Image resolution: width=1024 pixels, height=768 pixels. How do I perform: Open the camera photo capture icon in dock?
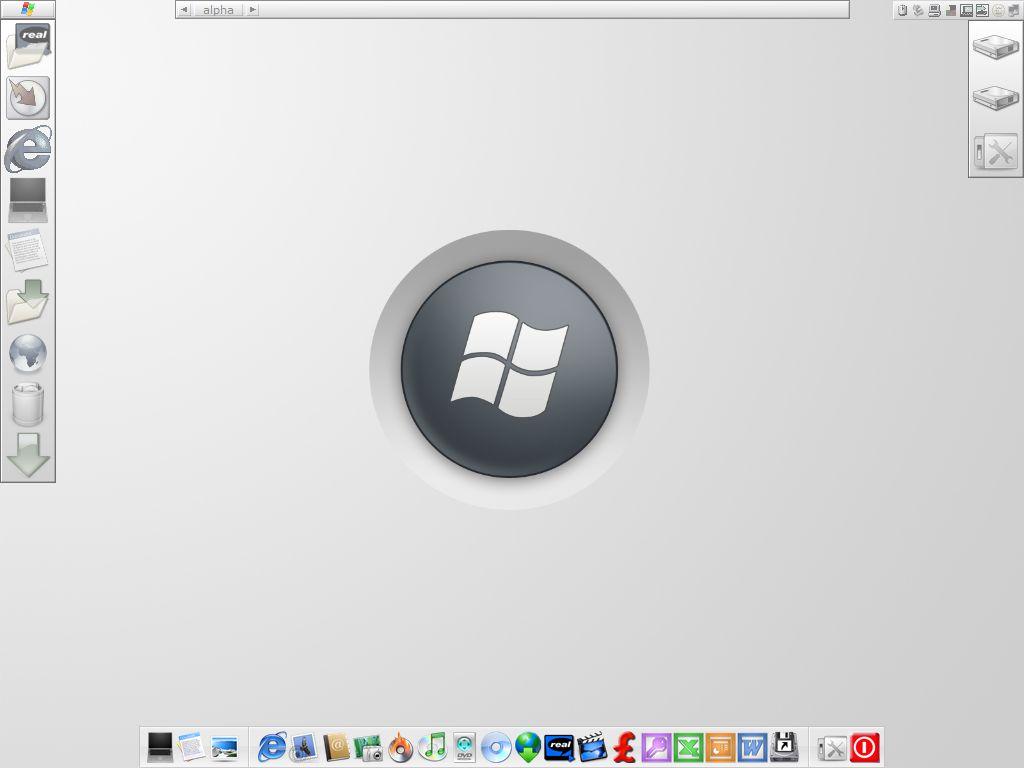click(368, 748)
